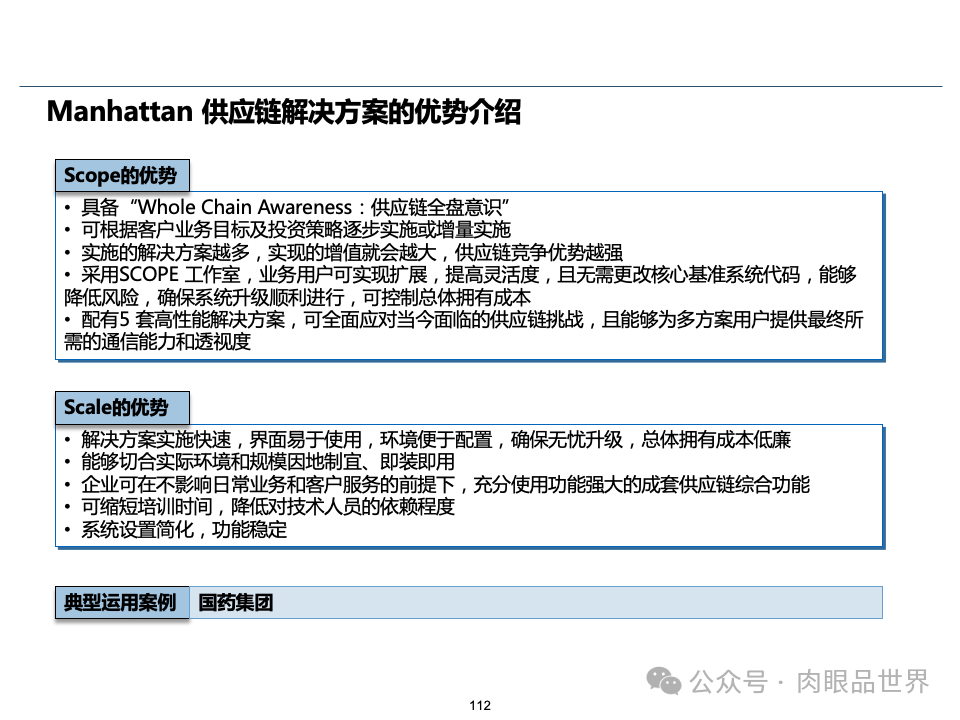
Task: Select bullet starting '企业可在不影响日常业务'
Action: 437,484
